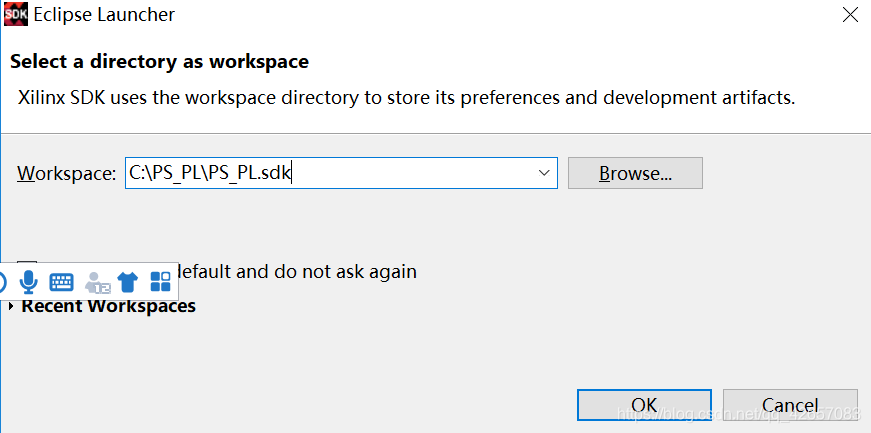
Task: Close the Eclipse Launcher dialog
Action: click(x=850, y=15)
